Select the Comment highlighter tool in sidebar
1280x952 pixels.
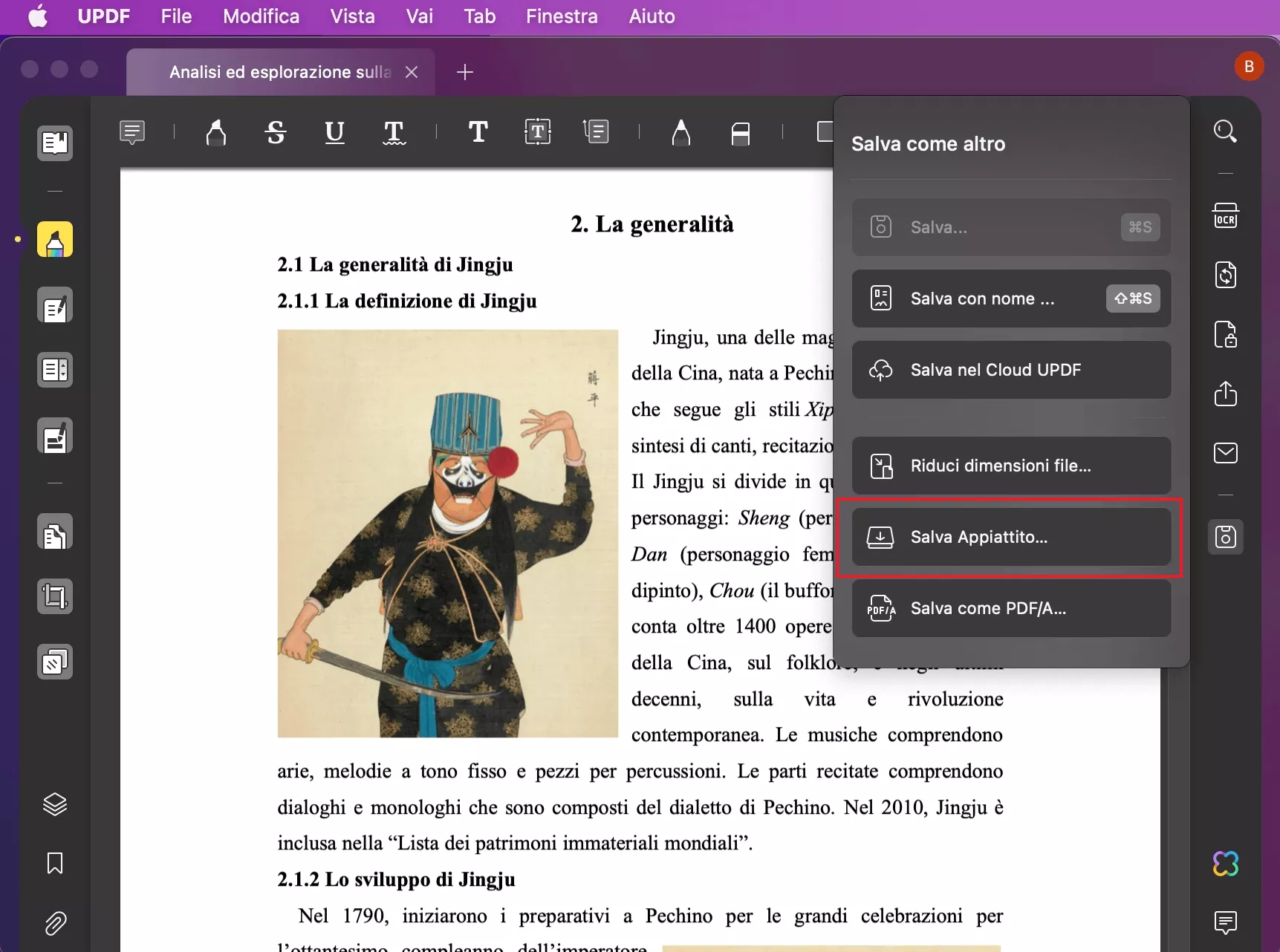[55, 240]
